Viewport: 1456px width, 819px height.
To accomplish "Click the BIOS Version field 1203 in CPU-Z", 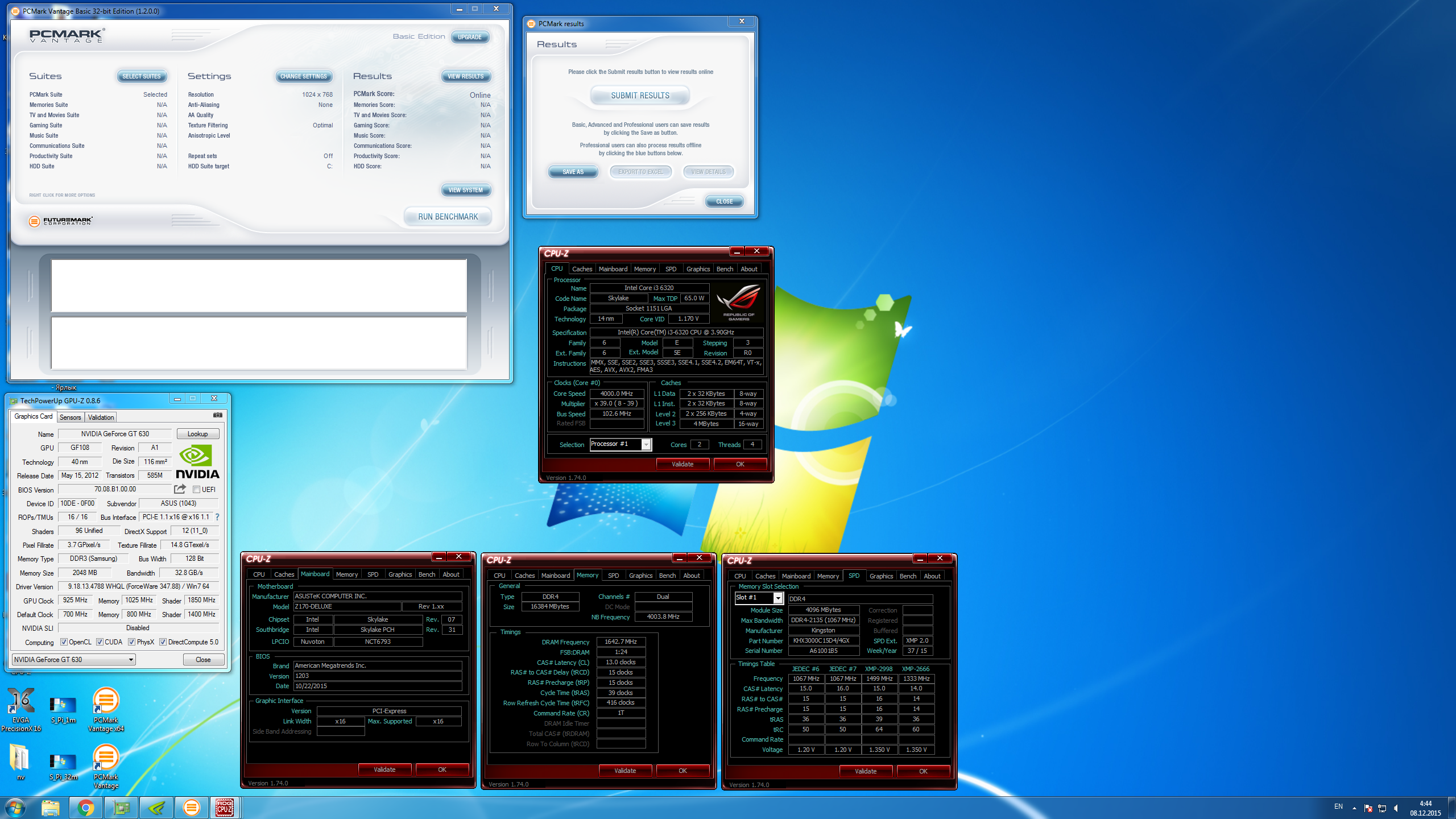I will click(x=378, y=676).
